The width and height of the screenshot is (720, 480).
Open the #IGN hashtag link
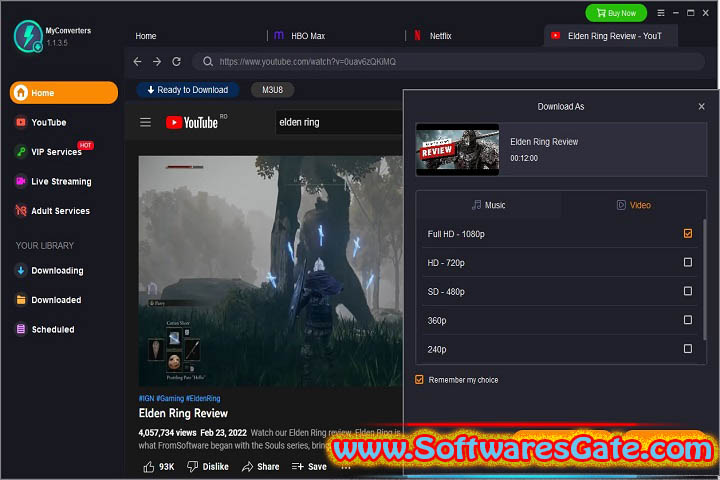(x=146, y=398)
